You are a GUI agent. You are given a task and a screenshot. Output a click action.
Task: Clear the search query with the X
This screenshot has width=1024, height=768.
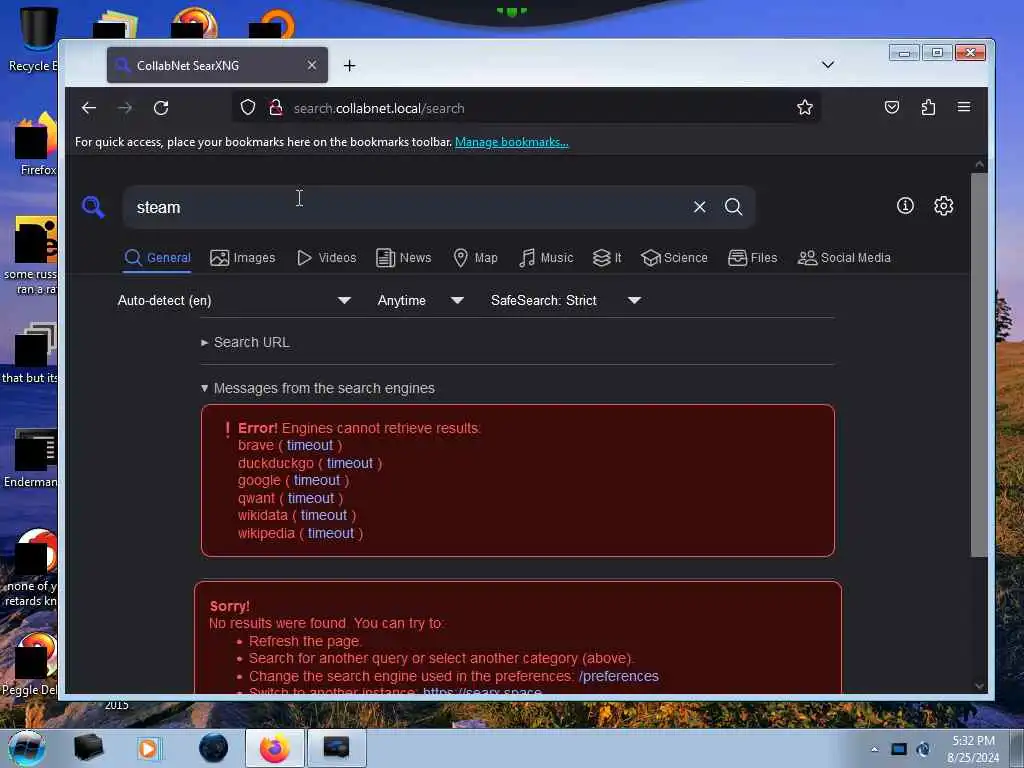tap(699, 207)
